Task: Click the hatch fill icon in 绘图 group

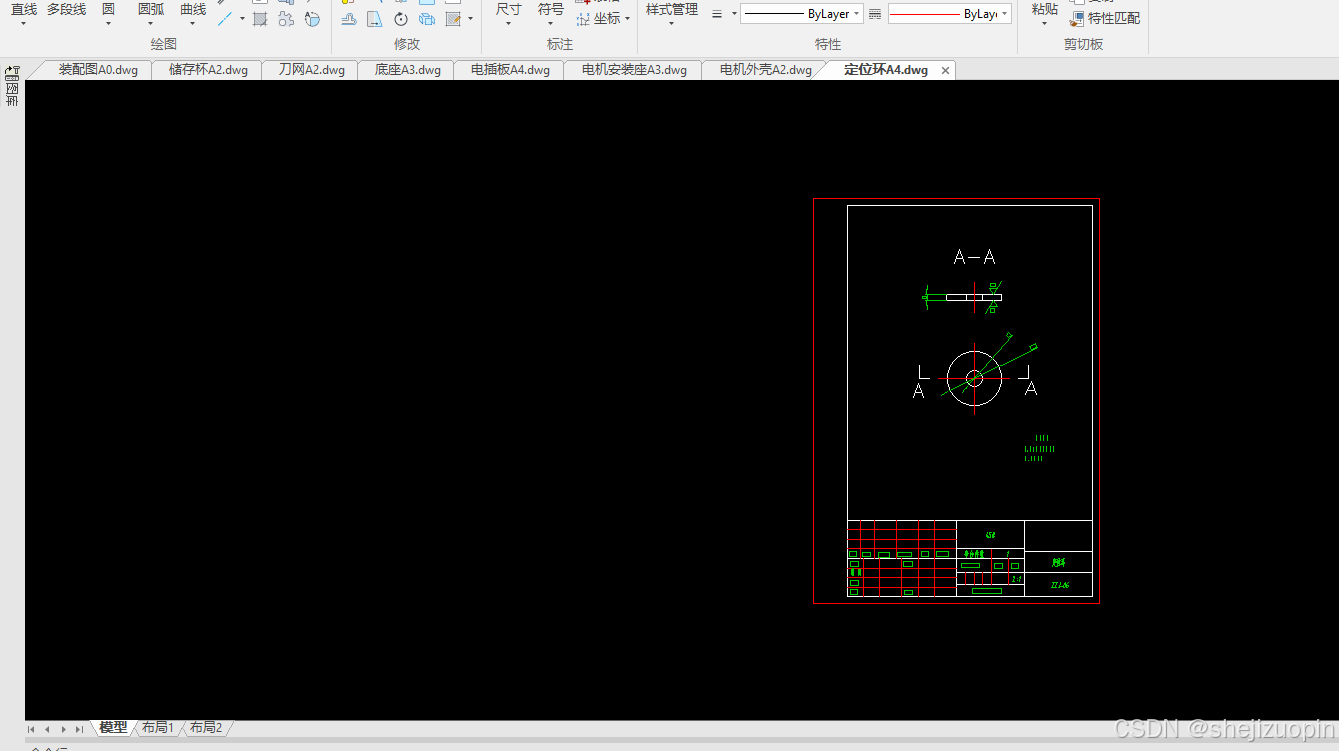Action: point(260,18)
